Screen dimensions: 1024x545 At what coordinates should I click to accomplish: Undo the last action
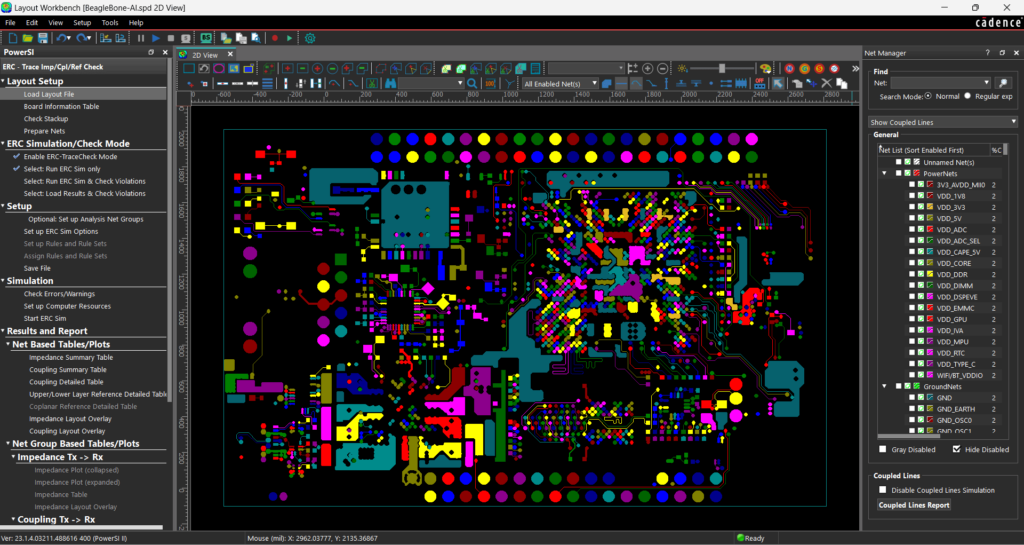[x=61, y=39]
